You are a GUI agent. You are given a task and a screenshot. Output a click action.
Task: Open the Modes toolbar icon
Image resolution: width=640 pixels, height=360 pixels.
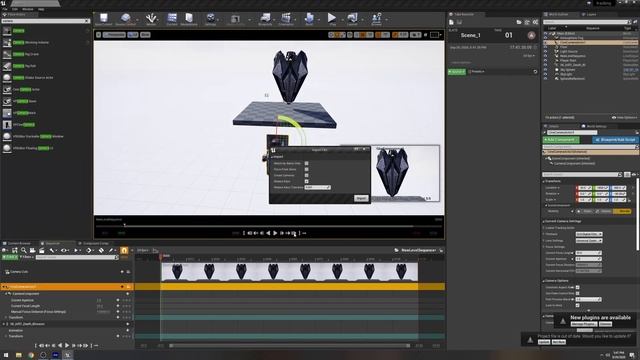pyautogui.click(x=151, y=18)
